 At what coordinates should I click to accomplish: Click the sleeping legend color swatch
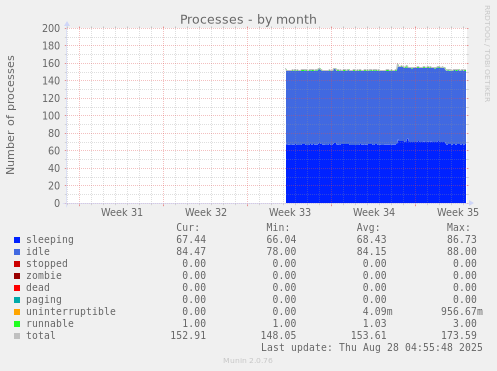17,240
